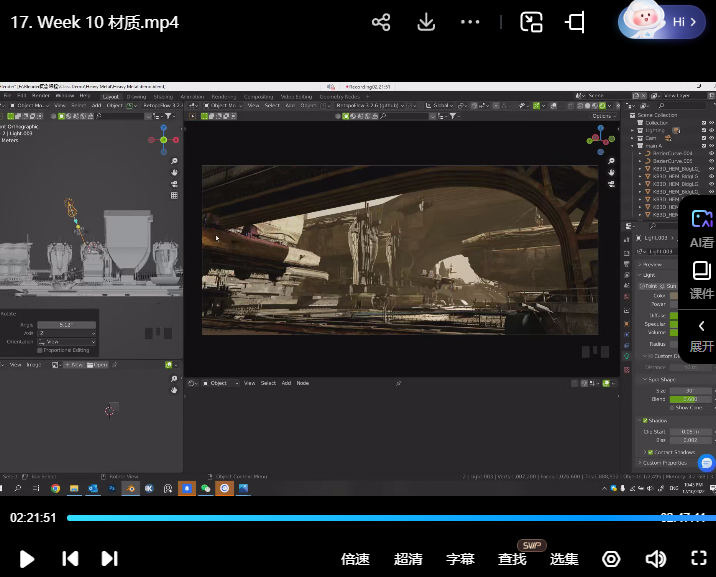Click the rotate screen icon
Image resolution: width=716 pixels, height=577 pixels.
[576, 22]
